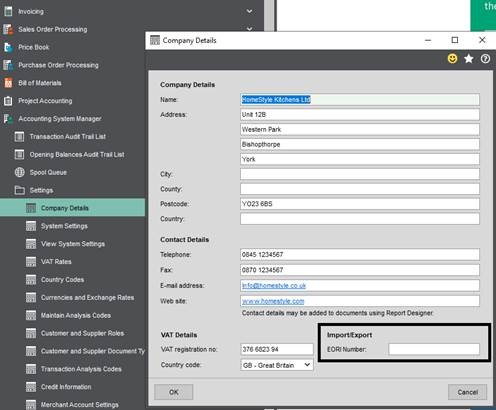Click the Country Codes icon
This screenshot has width=496, height=410.
[x=31, y=280]
